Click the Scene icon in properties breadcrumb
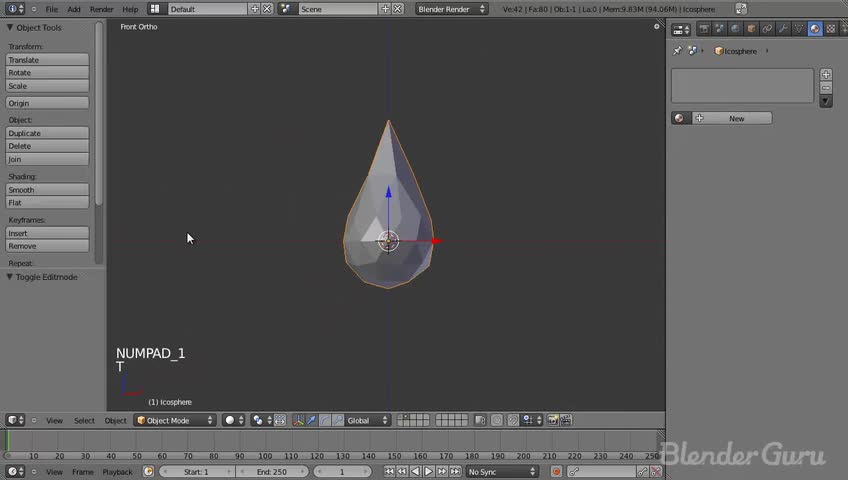Viewport: 848px width, 480px height. (692, 51)
